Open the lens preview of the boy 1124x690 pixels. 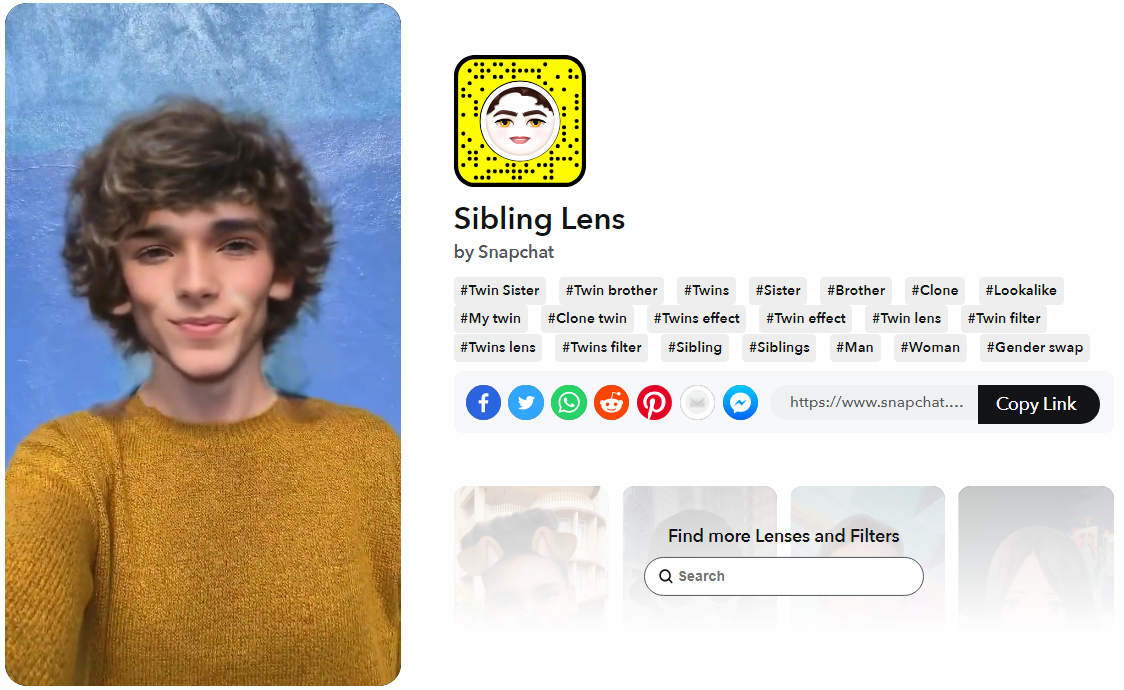click(203, 345)
